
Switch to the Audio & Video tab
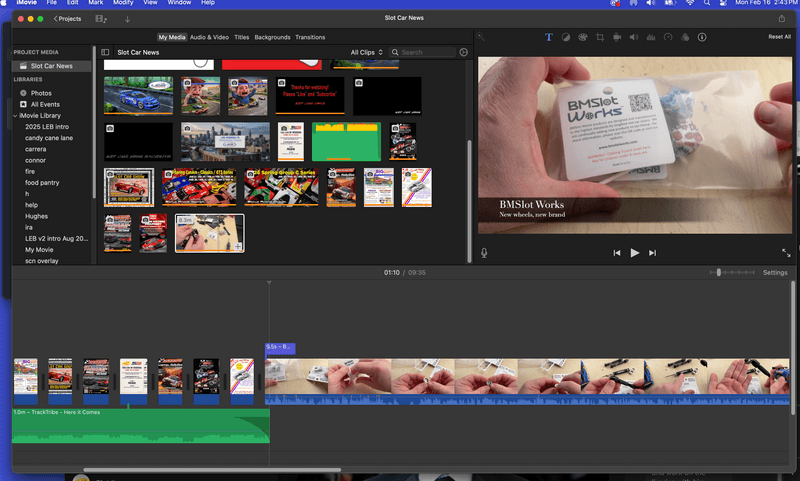point(209,37)
